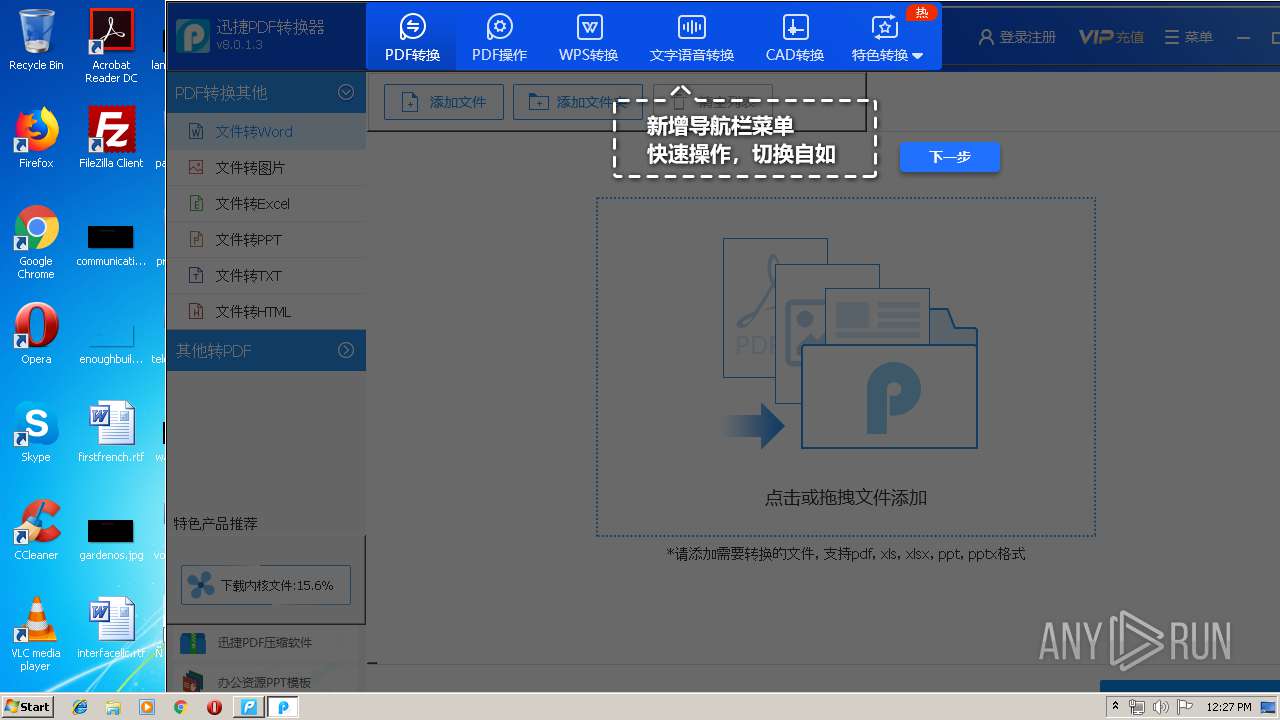Viewport: 1280px width, 720px height.
Task: Open VLC media player desktop shortcut
Action: coord(36,634)
